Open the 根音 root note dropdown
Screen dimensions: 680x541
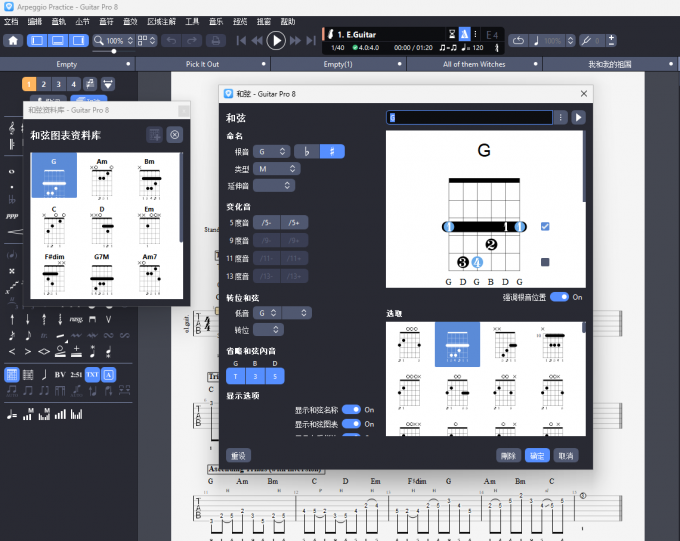273,152
